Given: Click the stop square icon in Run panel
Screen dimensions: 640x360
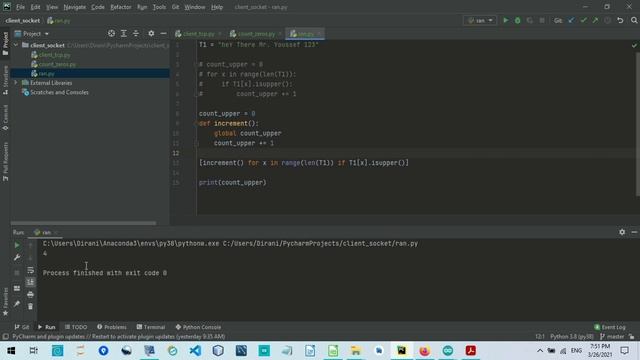Looking at the screenshot, I should (x=17, y=273).
